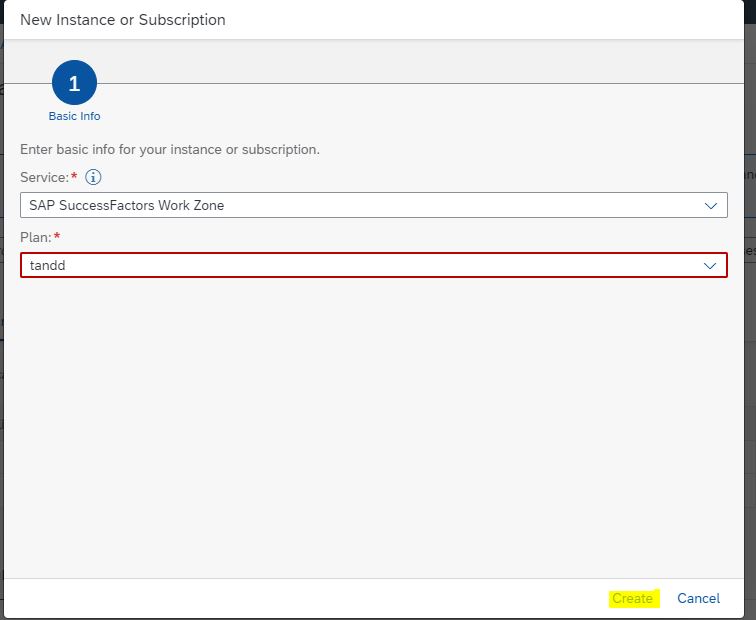The height and width of the screenshot is (620, 756).
Task: Click the Create button
Action: pyautogui.click(x=632, y=598)
